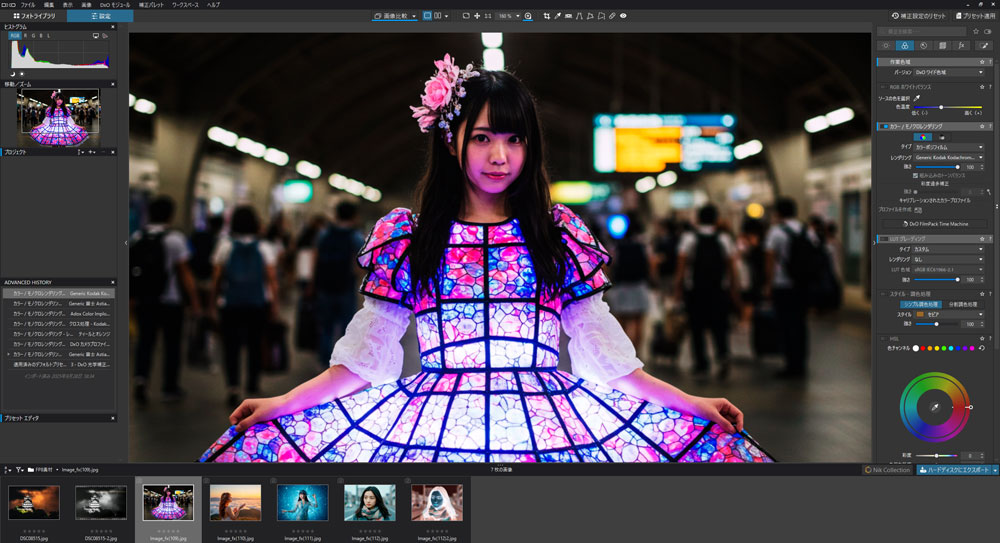
Task: Open the ファイル menu
Action: [28, 5]
